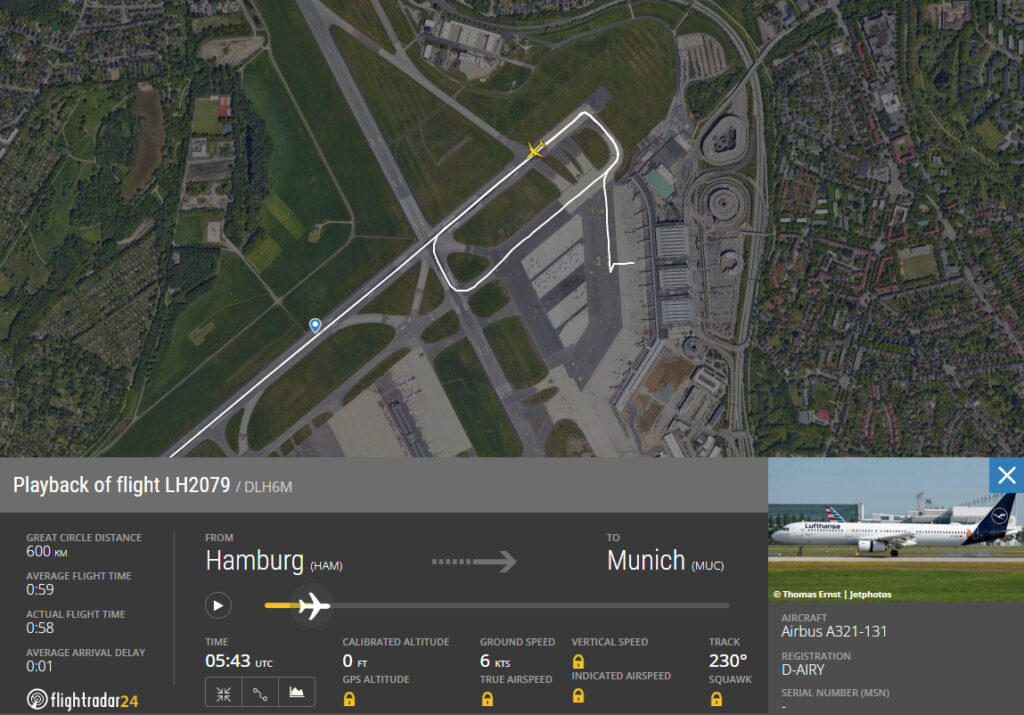Select the Munich (MUC) destination airport

[665, 561]
